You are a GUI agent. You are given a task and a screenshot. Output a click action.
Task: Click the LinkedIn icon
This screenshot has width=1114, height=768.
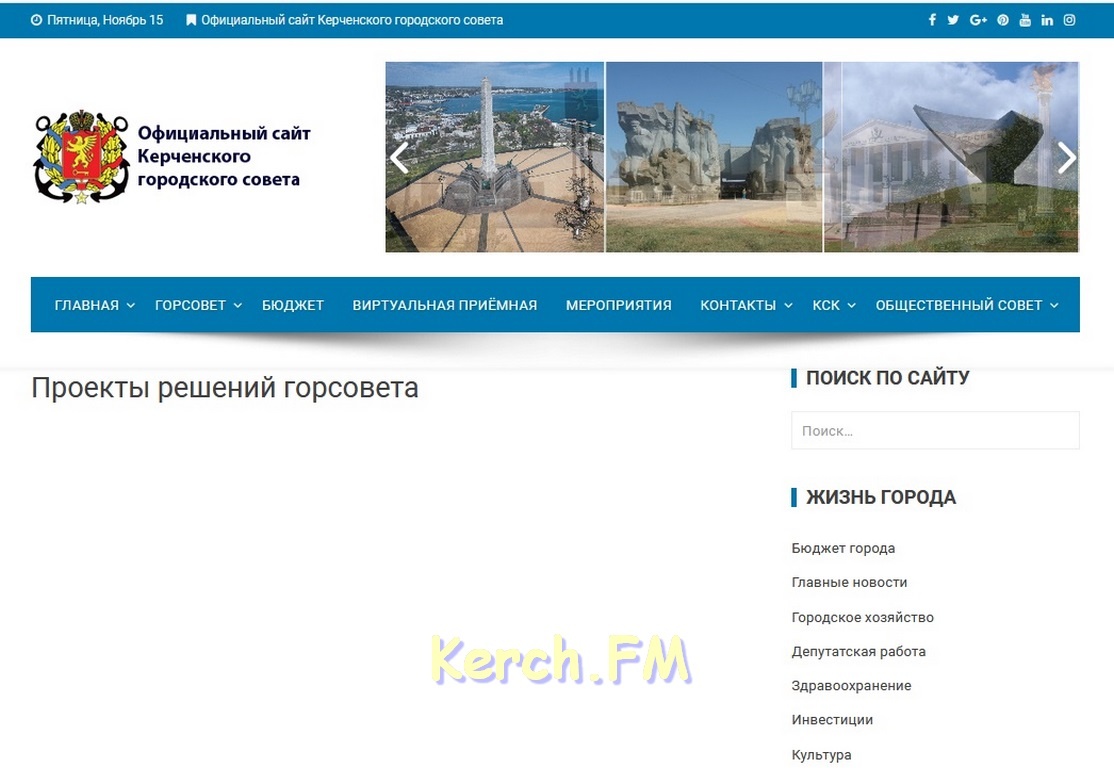coord(1047,20)
